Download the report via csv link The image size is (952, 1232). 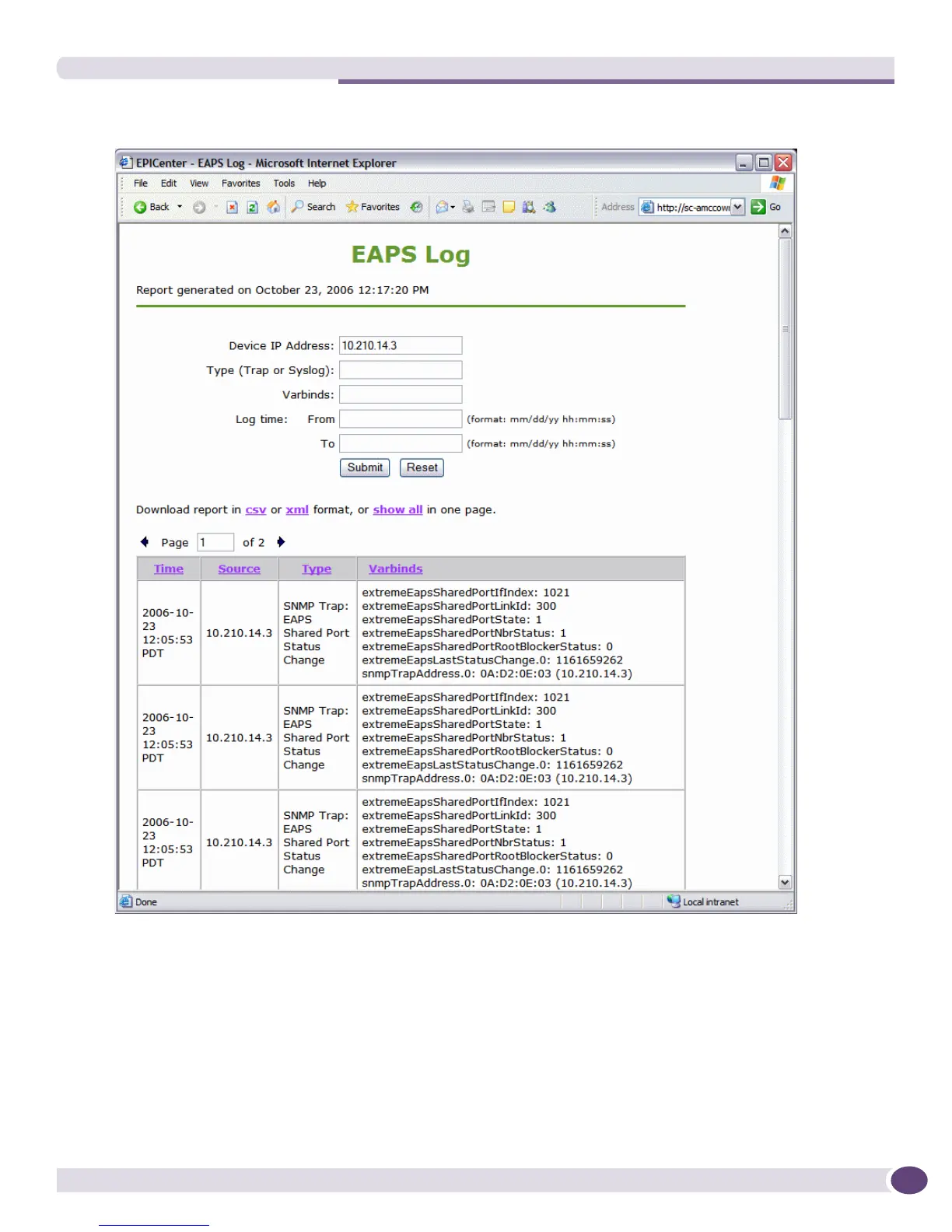coord(256,510)
